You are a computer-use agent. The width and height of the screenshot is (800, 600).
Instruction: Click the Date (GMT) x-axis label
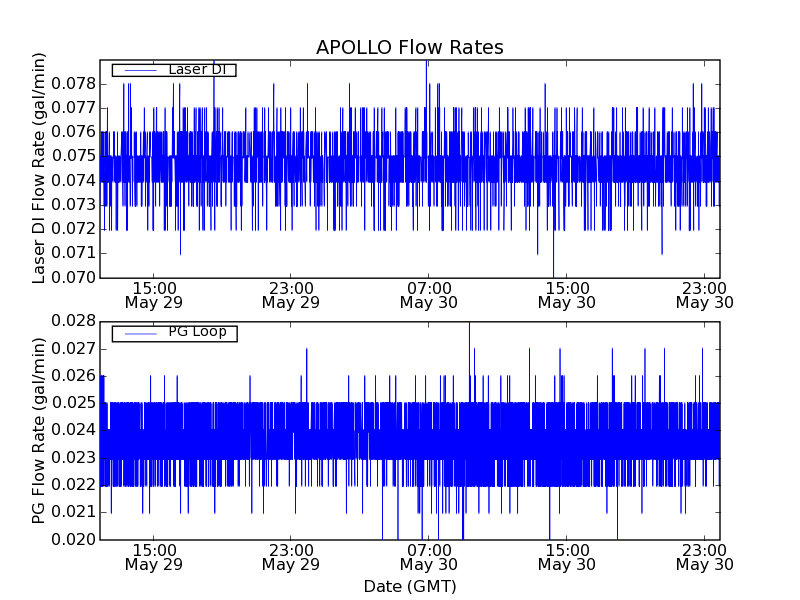409,586
